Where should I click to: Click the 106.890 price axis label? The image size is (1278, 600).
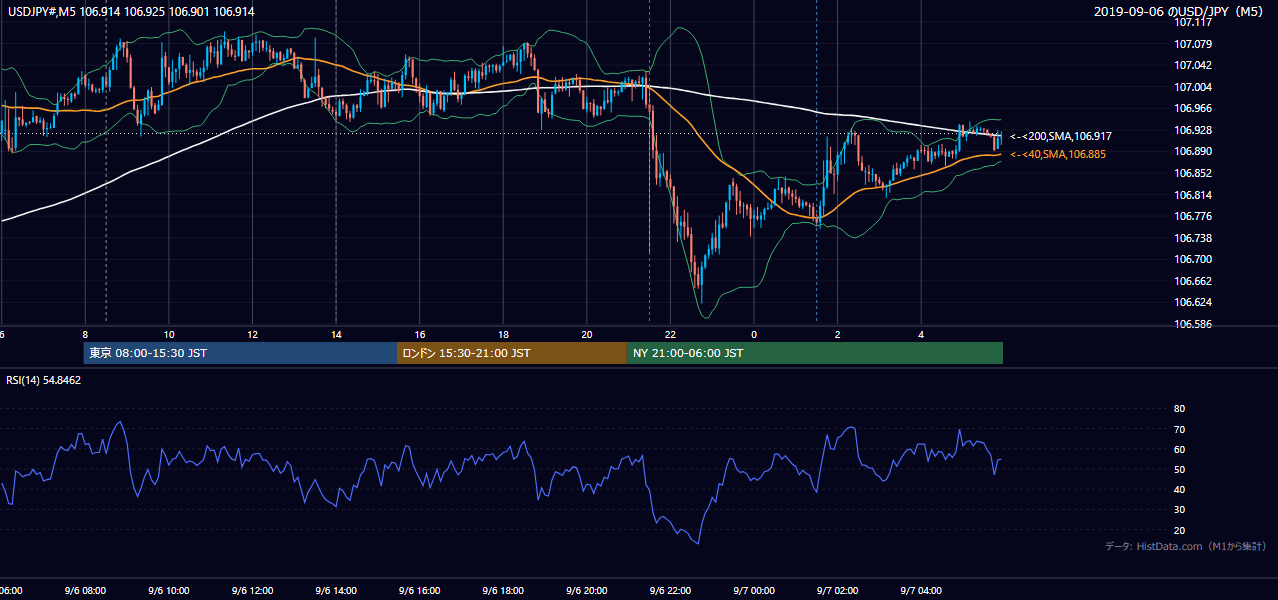pyautogui.click(x=1192, y=151)
